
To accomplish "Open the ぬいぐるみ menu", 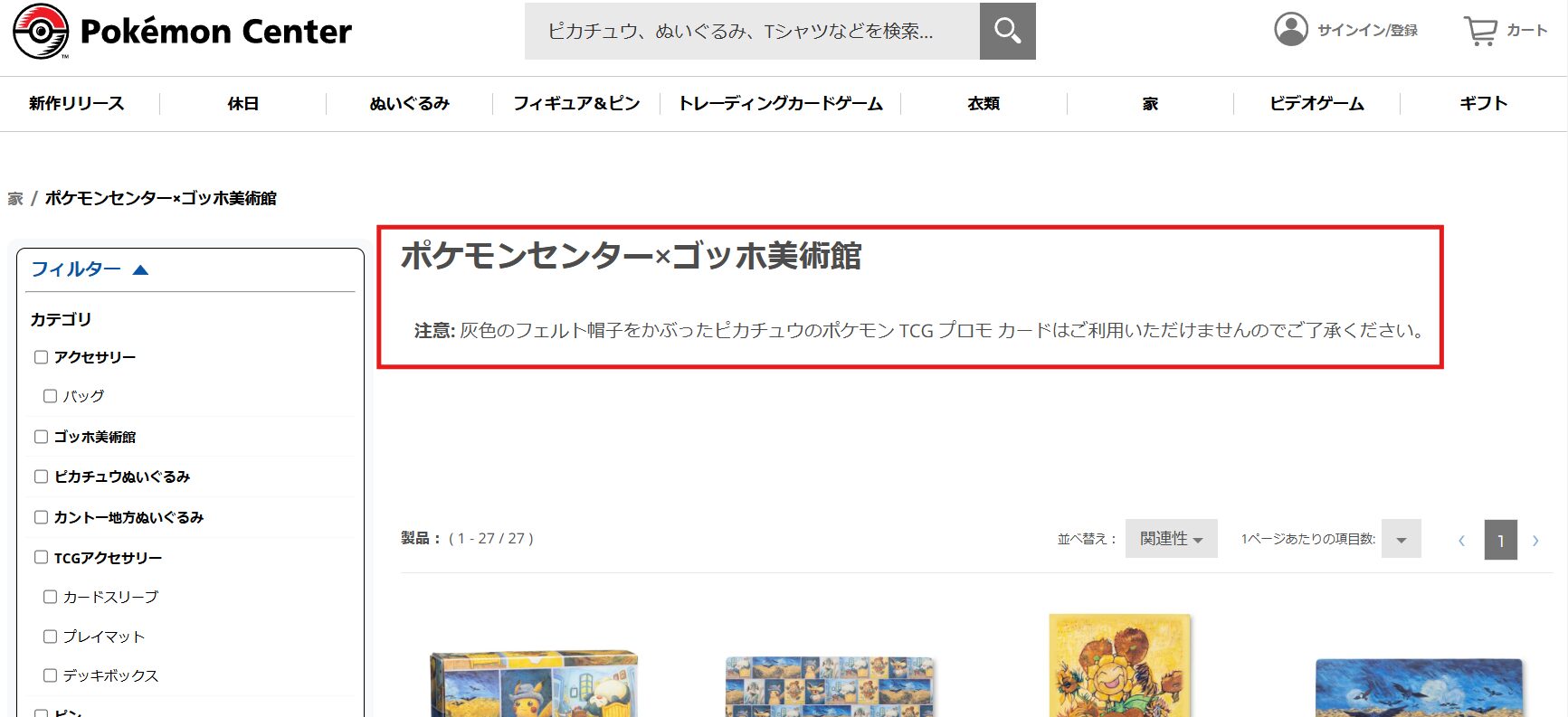I will coord(410,103).
